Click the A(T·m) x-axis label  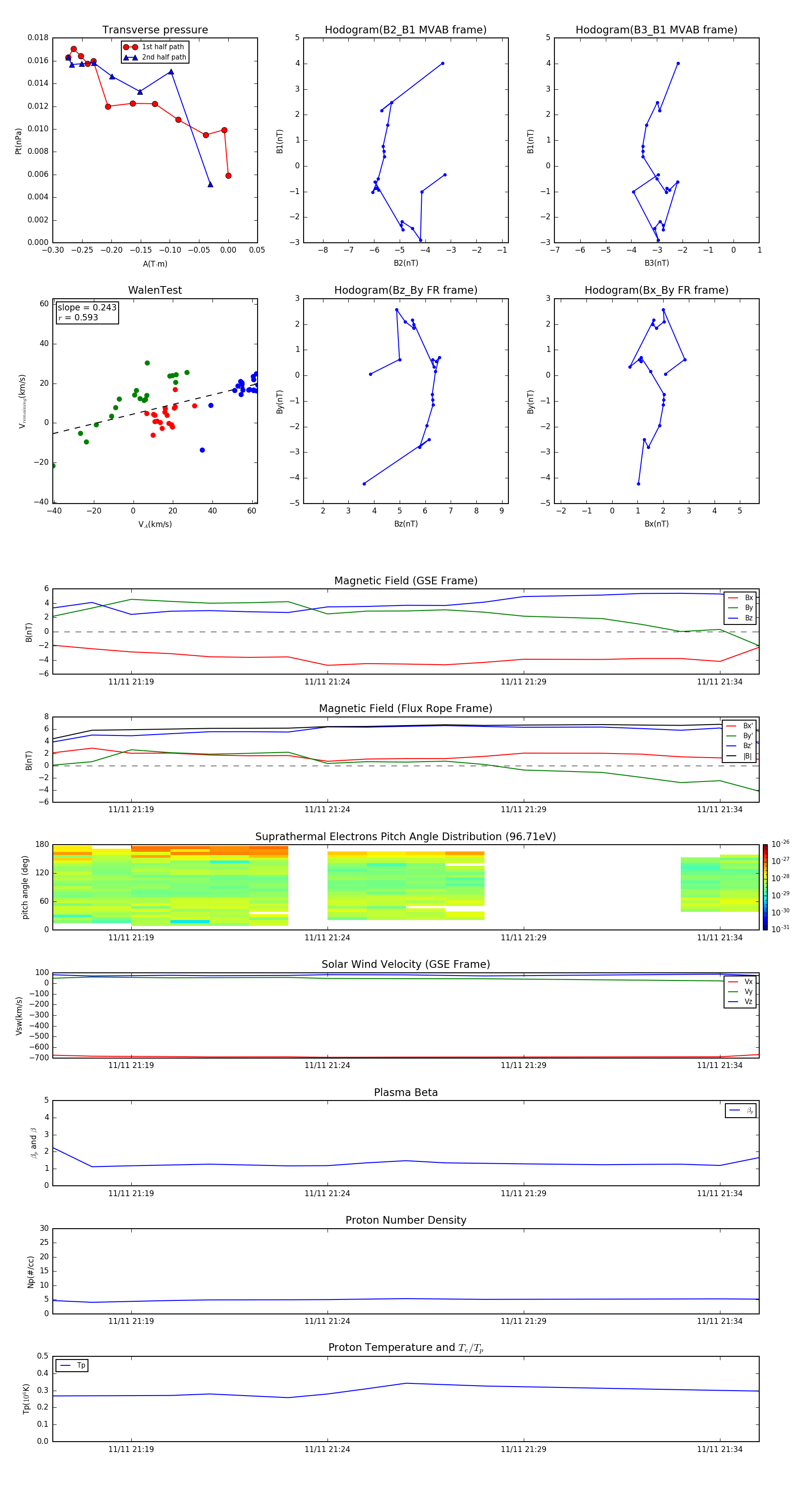(155, 264)
